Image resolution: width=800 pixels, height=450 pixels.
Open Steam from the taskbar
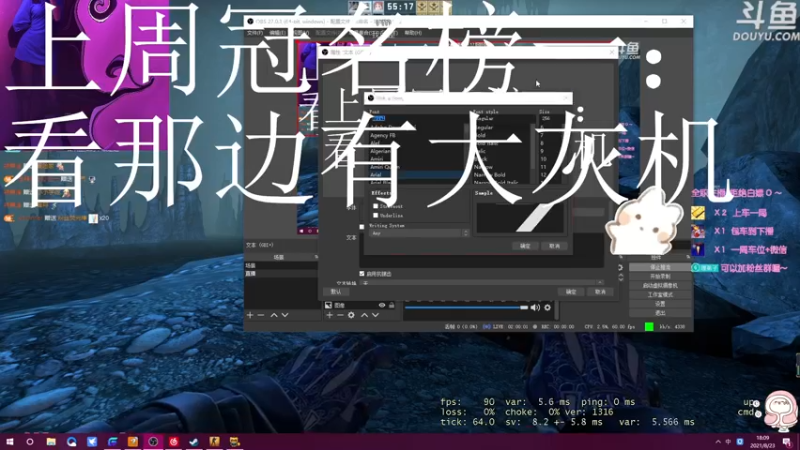click(194, 442)
